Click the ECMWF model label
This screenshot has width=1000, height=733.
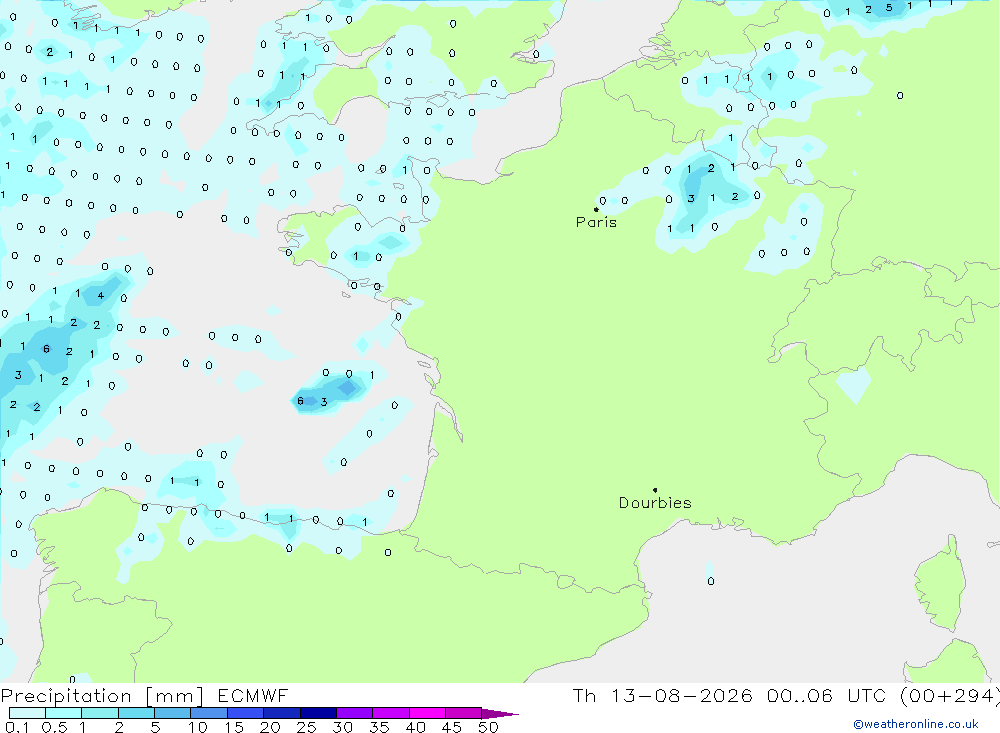[x=253, y=696]
